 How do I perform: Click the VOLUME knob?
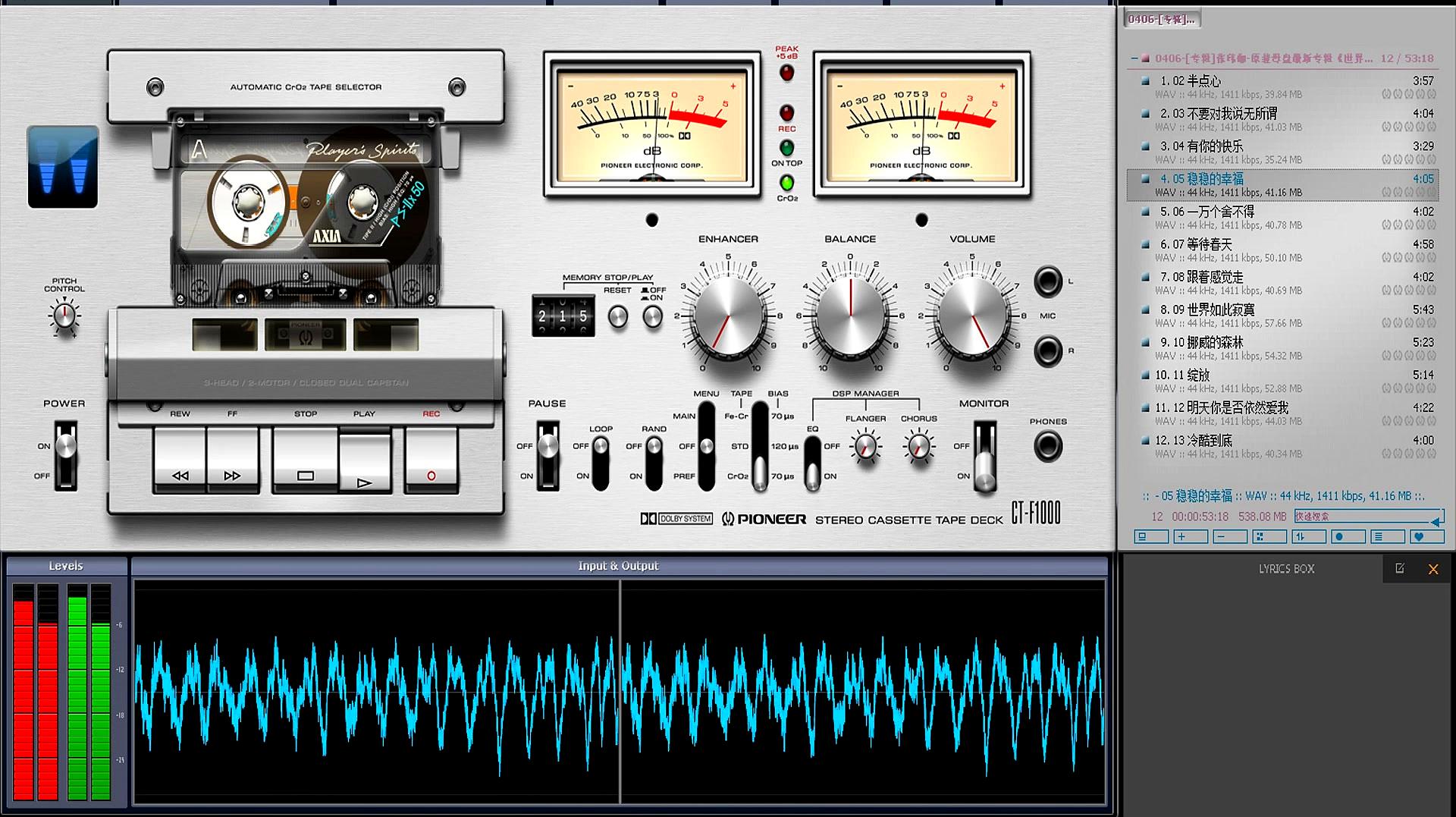(x=972, y=315)
